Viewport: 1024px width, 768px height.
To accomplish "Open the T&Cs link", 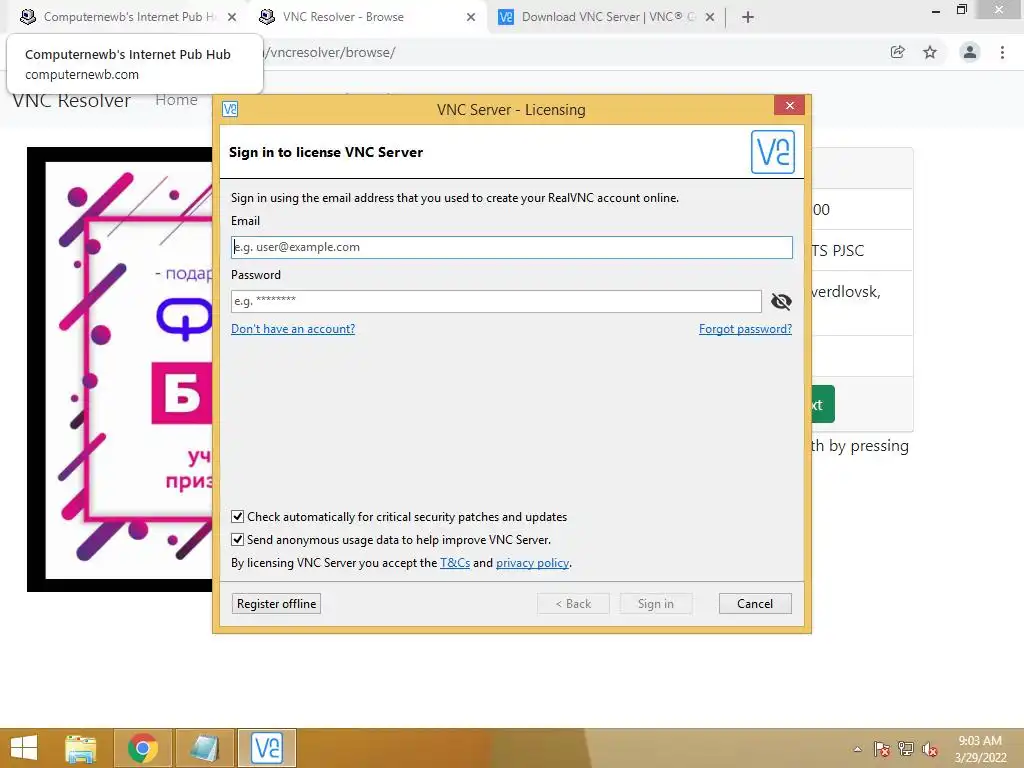I will tap(455, 562).
